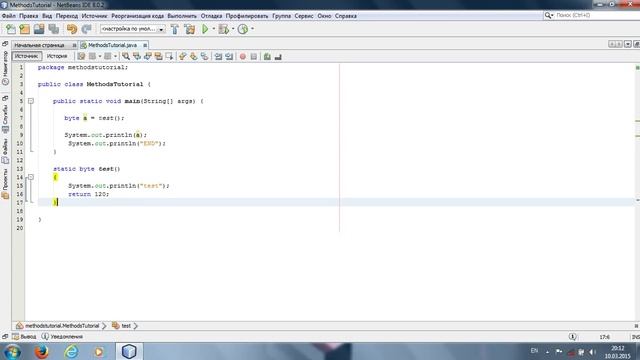
Task: Click the Next Bookmark icon
Action: click(193, 56)
